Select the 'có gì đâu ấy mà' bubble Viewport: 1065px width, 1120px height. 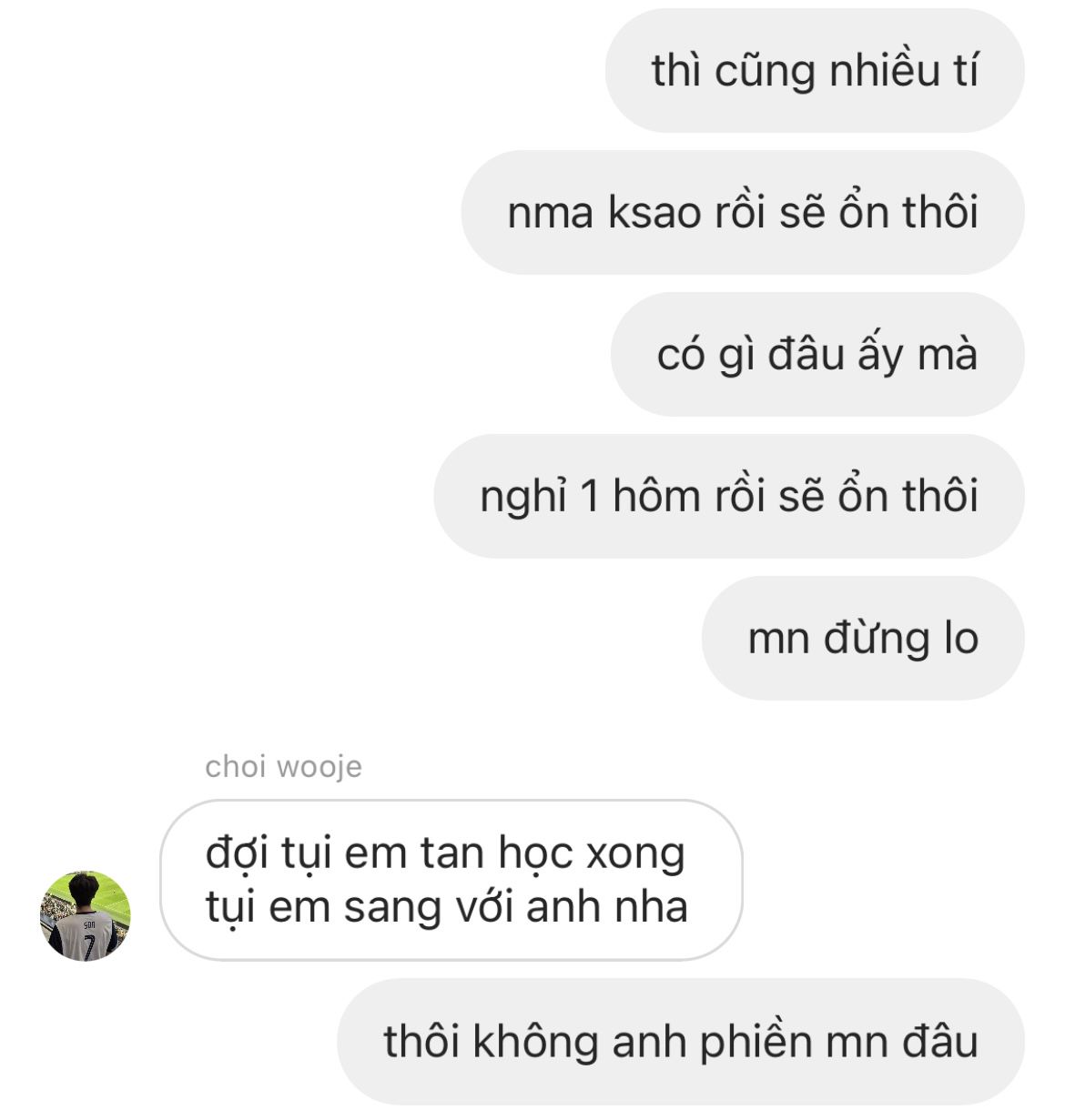817,354
